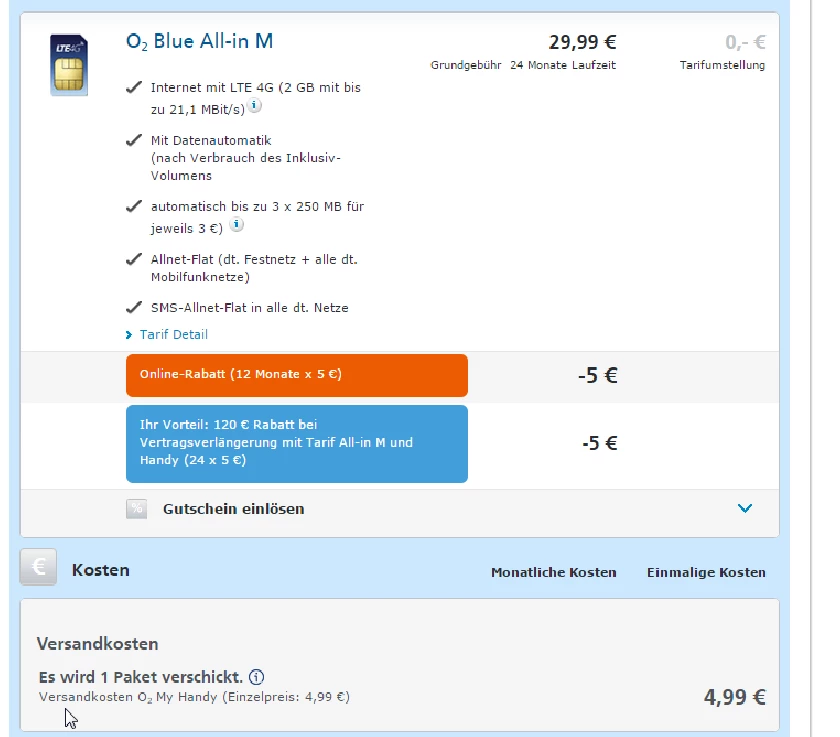Open info icon beside '1 Paket verschickt'
This screenshot has width=840, height=737.
257,677
